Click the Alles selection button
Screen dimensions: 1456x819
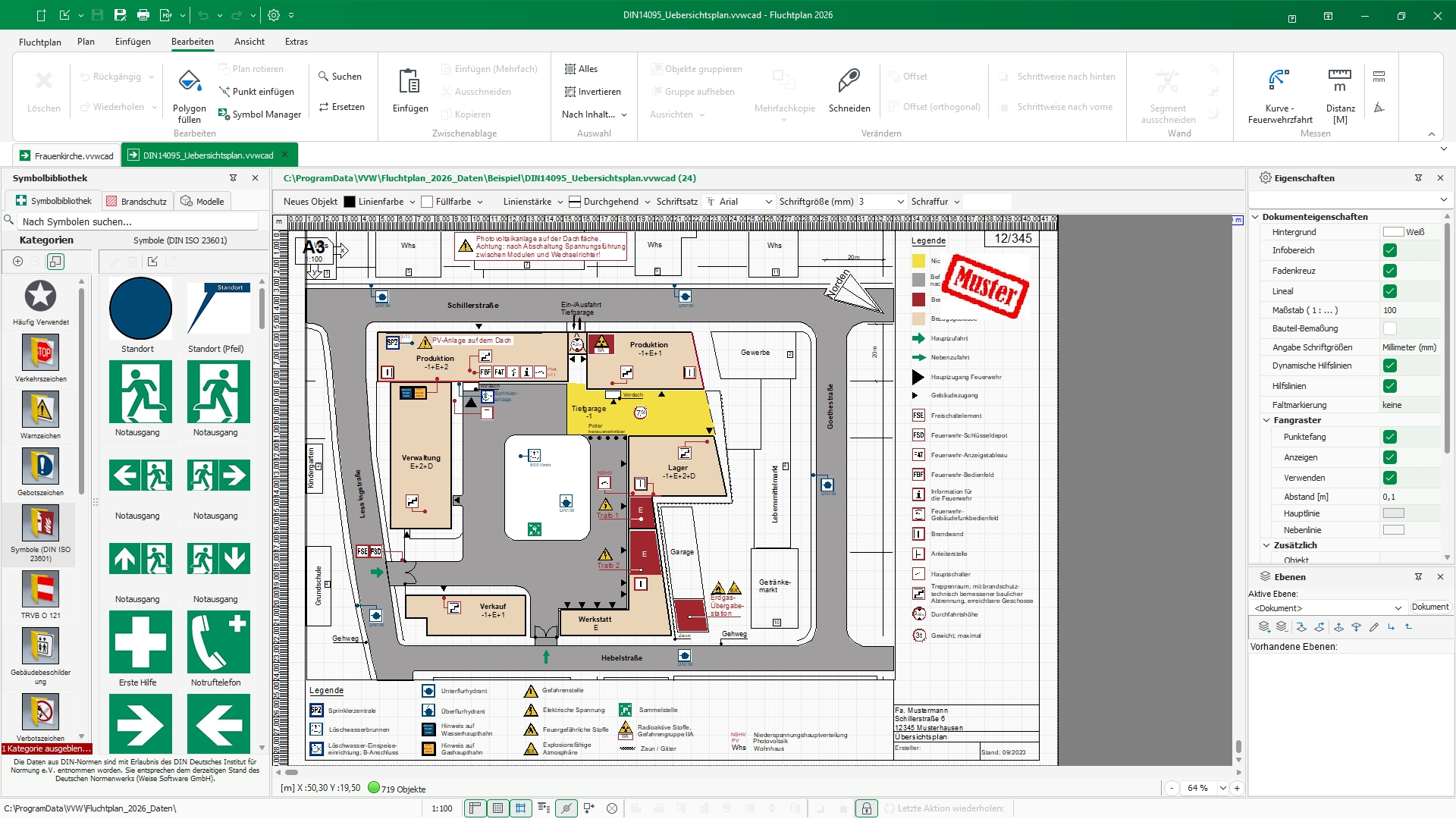(581, 69)
